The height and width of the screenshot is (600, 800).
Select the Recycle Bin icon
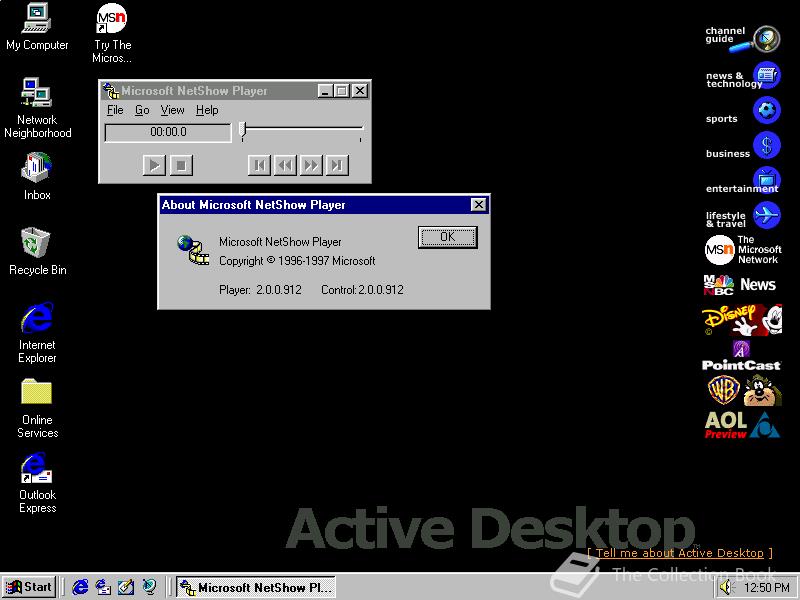37,252
